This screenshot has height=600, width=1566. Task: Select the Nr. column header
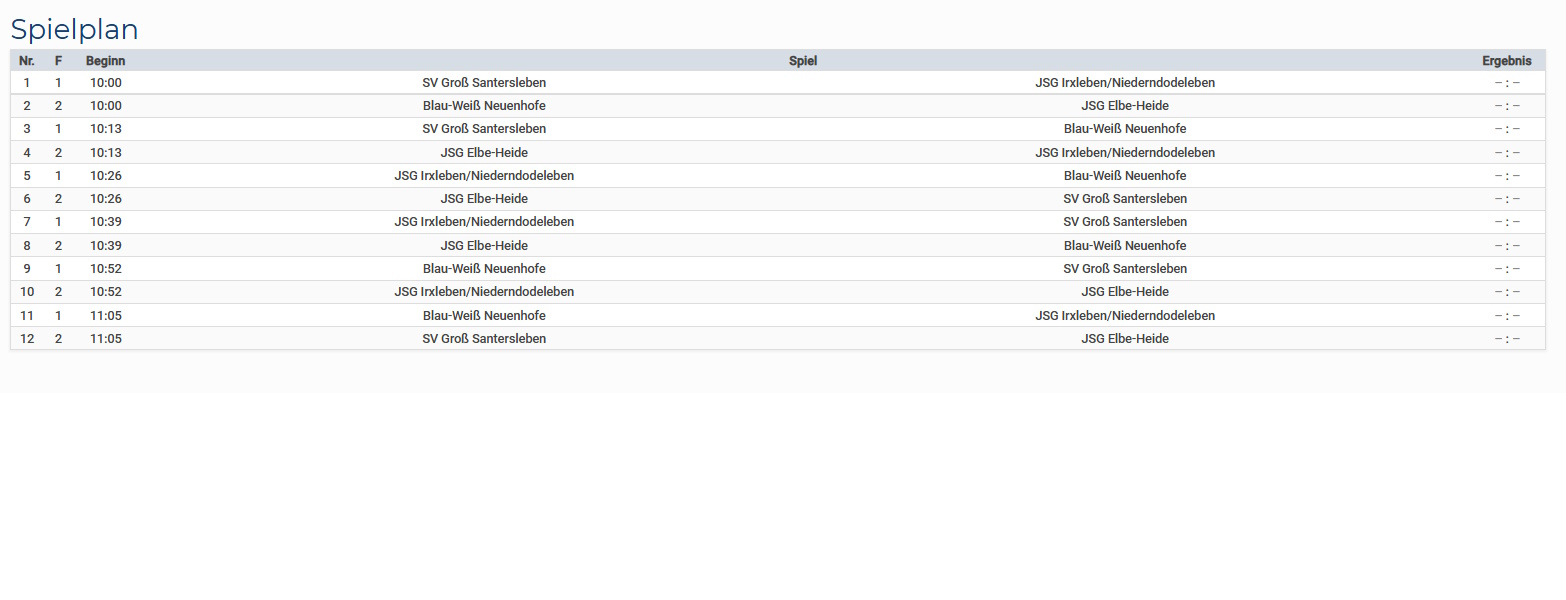[x=27, y=61]
